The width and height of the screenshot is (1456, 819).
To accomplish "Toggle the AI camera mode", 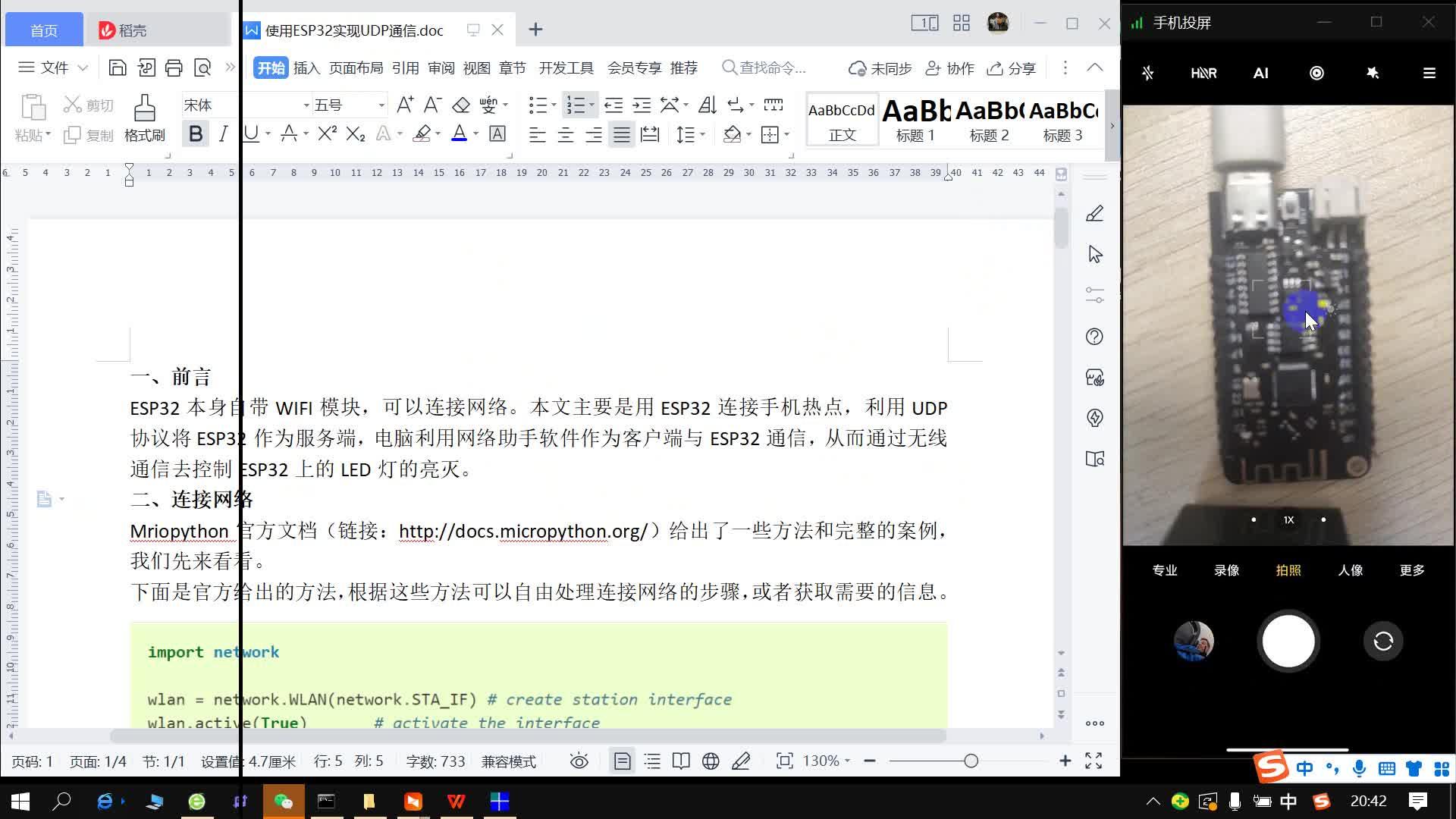I will 1260,73.
